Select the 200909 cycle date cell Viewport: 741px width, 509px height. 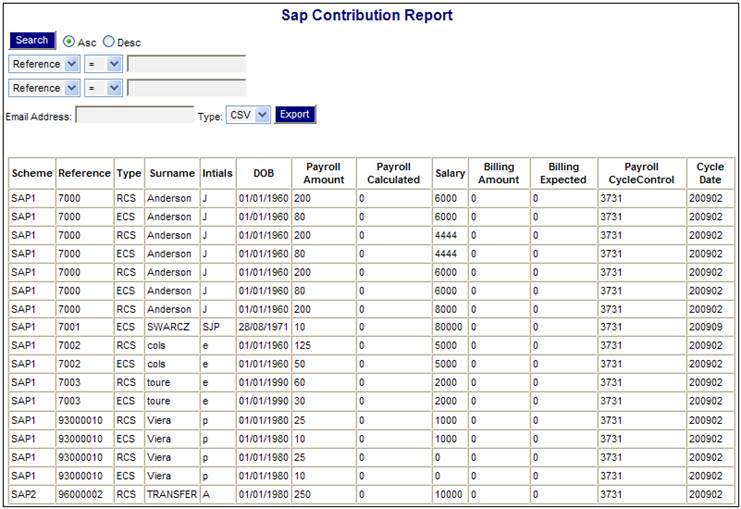(709, 326)
